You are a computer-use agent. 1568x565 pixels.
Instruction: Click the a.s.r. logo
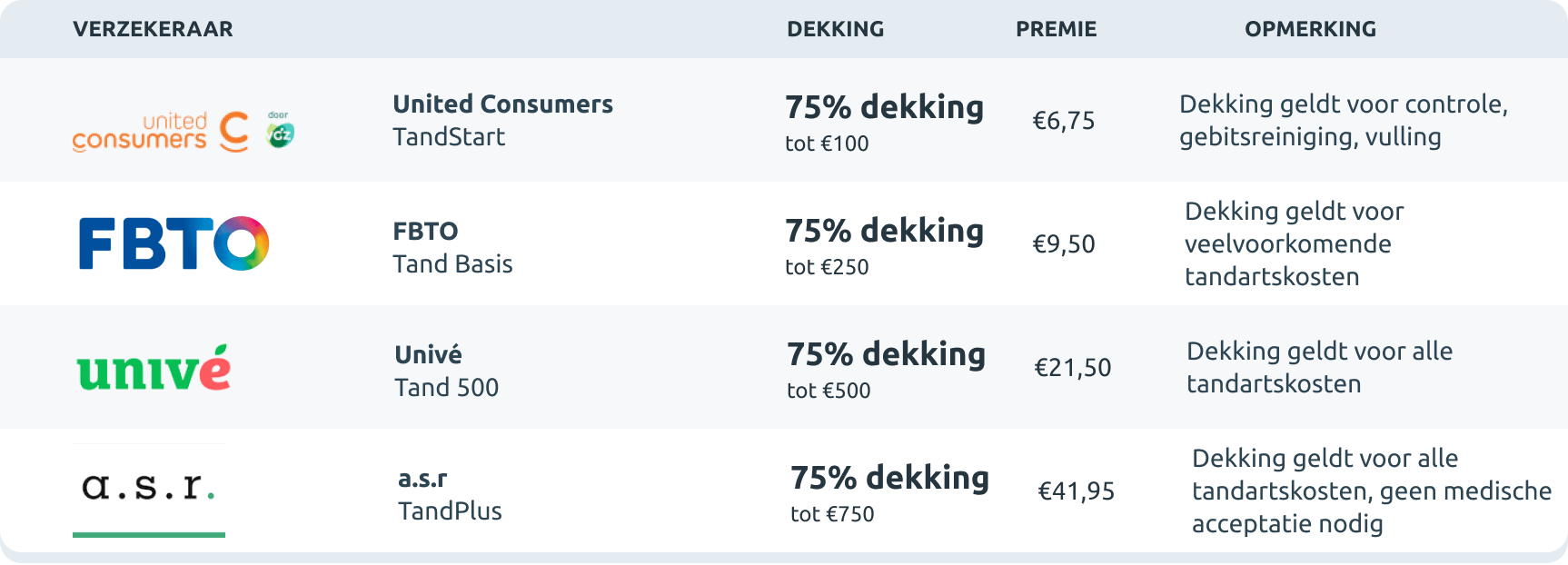coord(149,488)
